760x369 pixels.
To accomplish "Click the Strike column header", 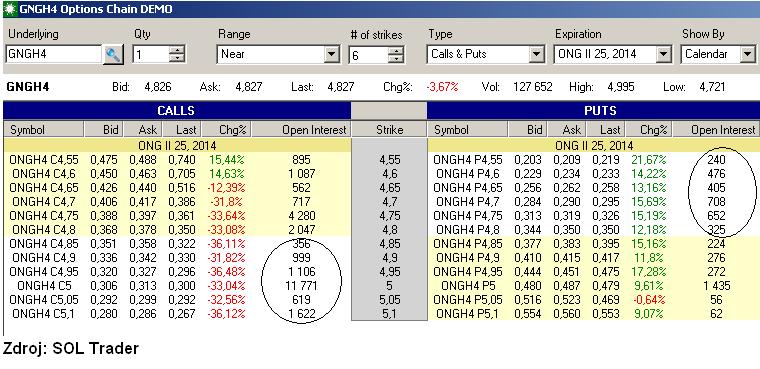I will point(389,129).
